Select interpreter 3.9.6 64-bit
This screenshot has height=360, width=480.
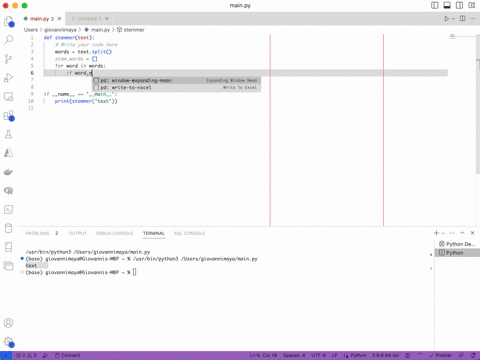coord(385,355)
